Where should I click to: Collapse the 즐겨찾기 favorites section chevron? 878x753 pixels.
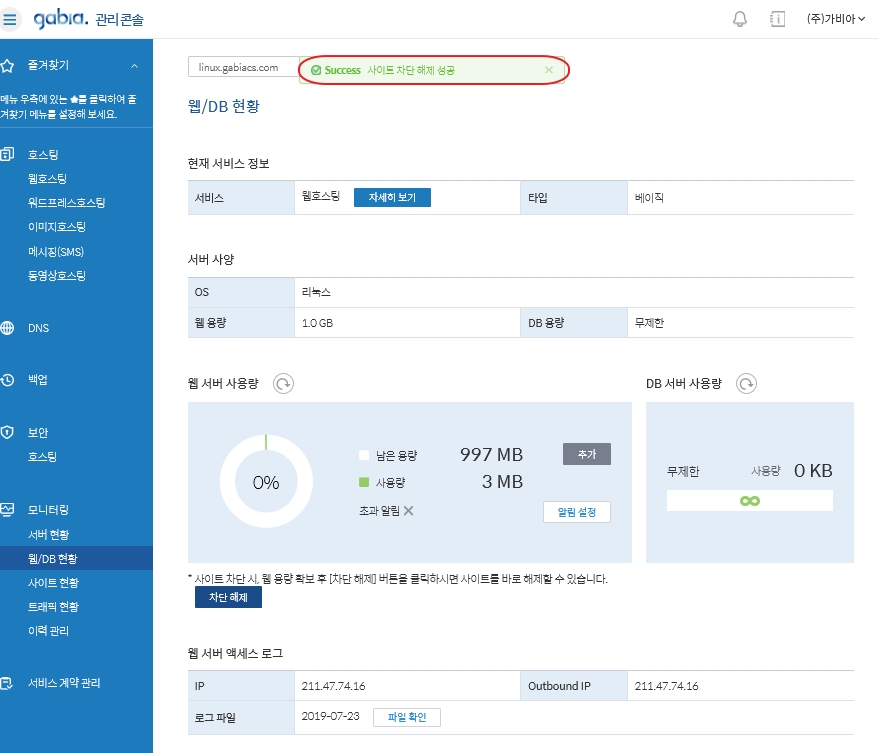pos(134,66)
